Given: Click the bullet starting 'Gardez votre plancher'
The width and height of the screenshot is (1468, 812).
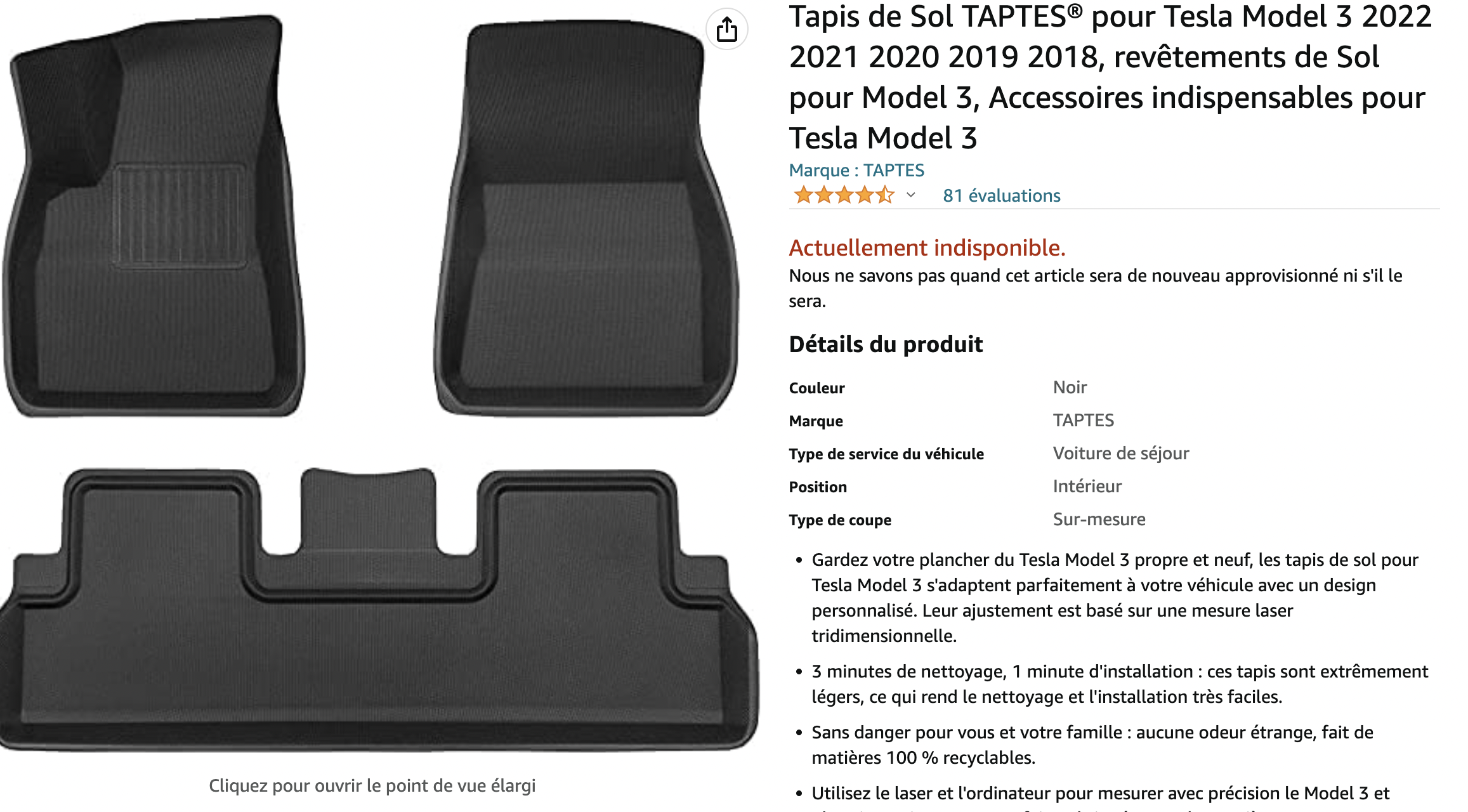Looking at the screenshot, I should click(1115, 598).
